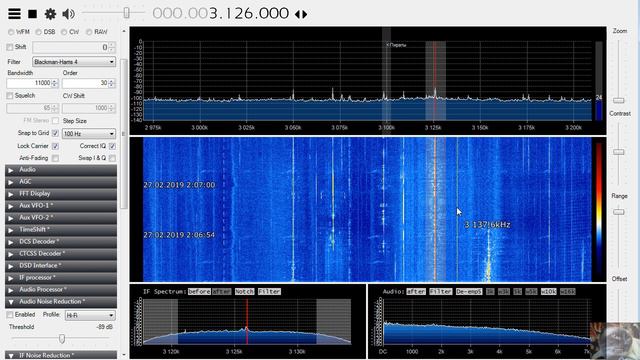Expand the FFT Display panel

tap(61, 194)
